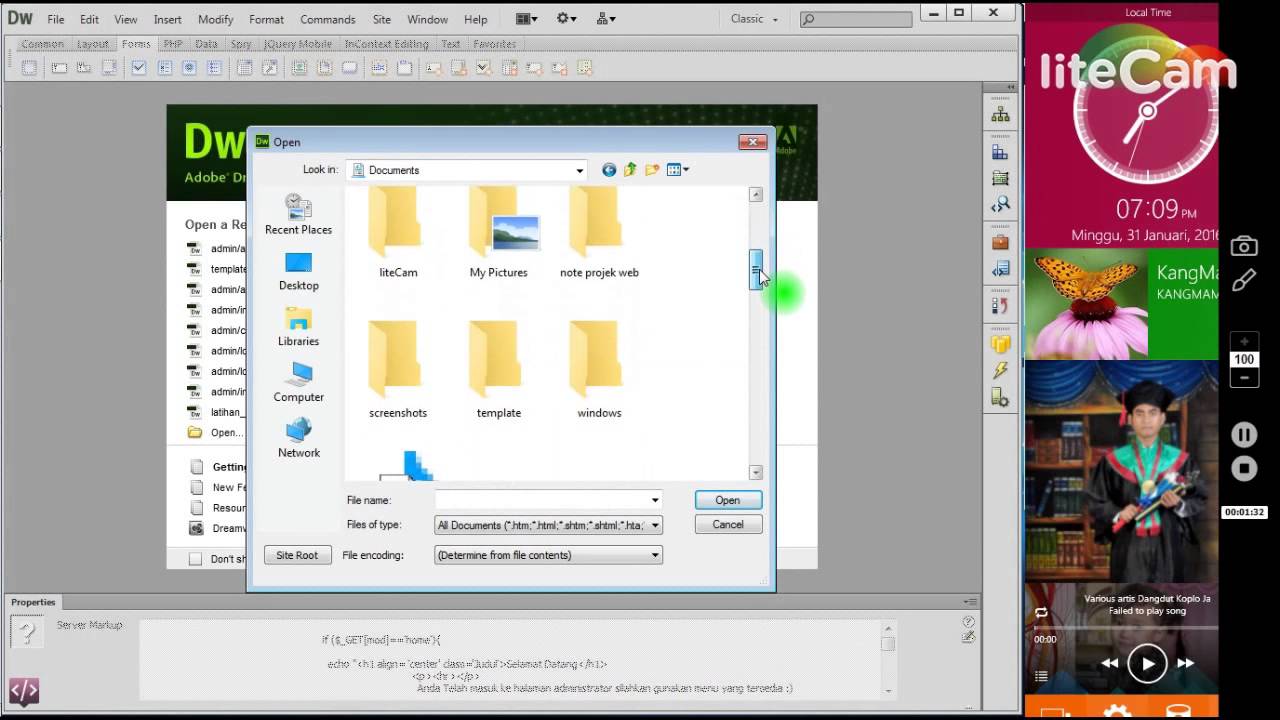Pause the liteCam recording

1244,434
